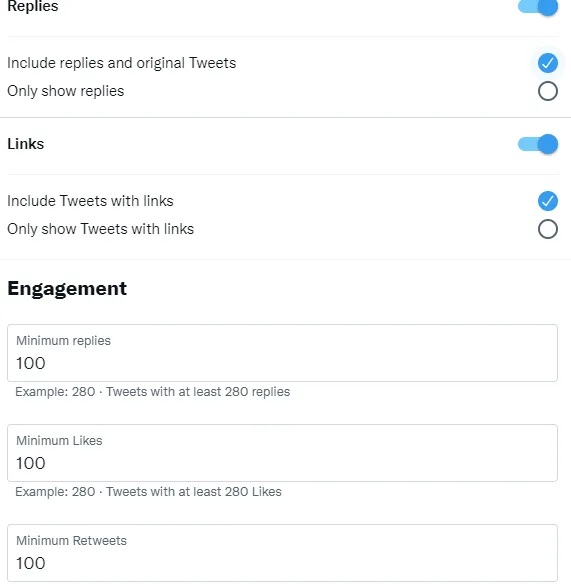Click the 'Include replies and original Tweets' label

tap(121, 63)
